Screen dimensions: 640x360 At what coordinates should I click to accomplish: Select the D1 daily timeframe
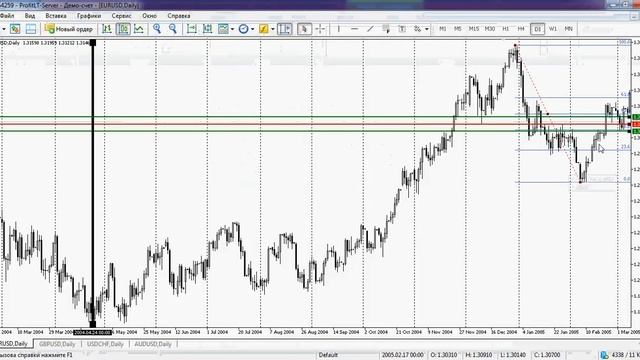coord(537,29)
